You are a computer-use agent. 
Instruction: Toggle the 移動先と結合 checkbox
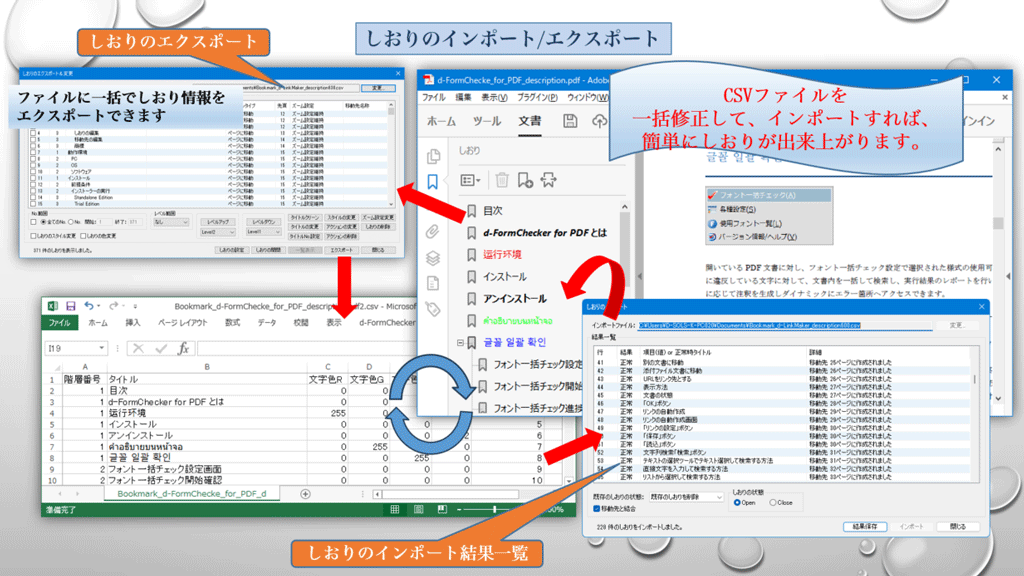[x=597, y=509]
